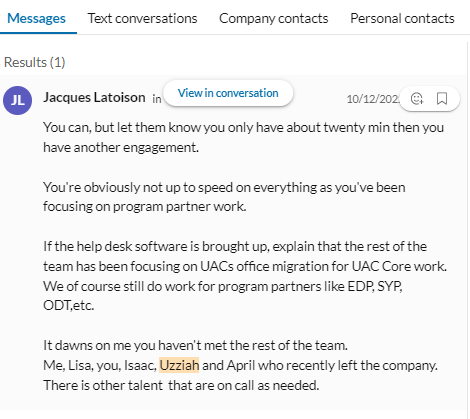The image size is (470, 419).
Task: Click the 10/12 message date stamp
Action: point(373,99)
